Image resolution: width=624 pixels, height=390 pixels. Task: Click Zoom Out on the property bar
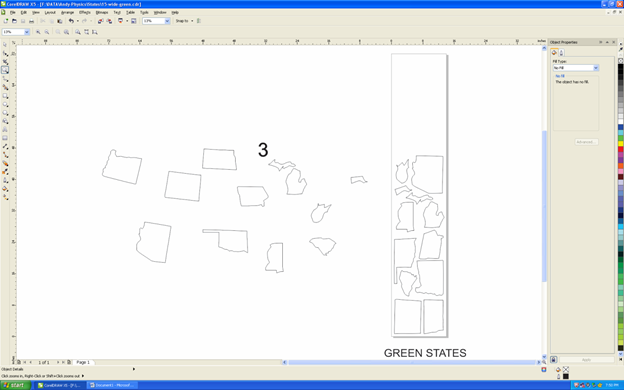coord(47,32)
